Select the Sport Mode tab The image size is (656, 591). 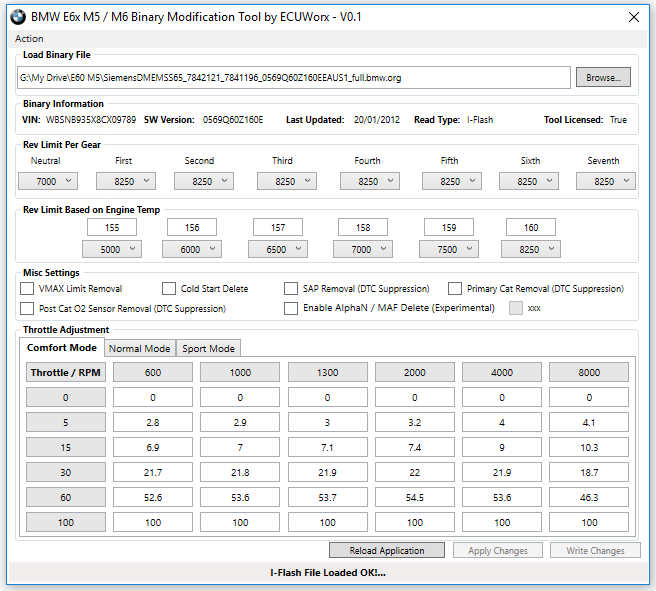pos(208,349)
